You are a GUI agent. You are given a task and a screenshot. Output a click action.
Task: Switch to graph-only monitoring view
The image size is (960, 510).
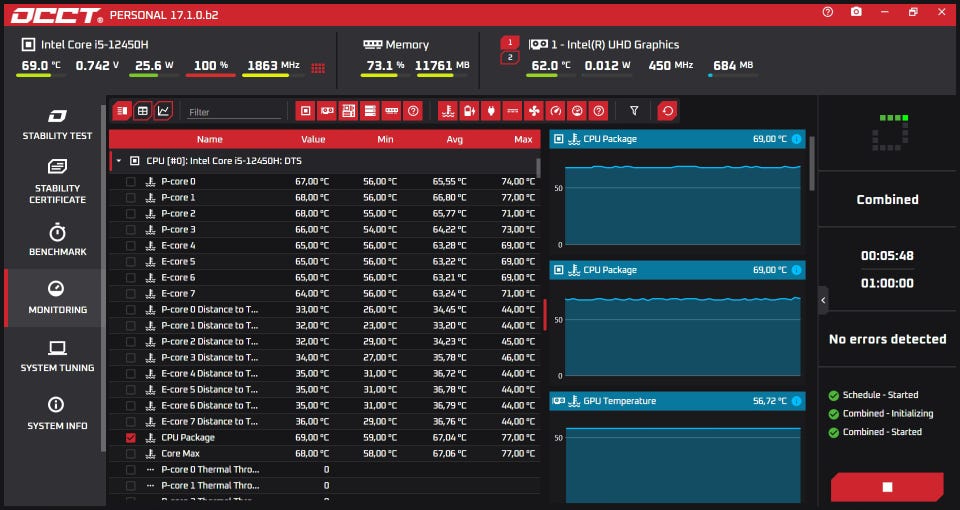pos(163,111)
